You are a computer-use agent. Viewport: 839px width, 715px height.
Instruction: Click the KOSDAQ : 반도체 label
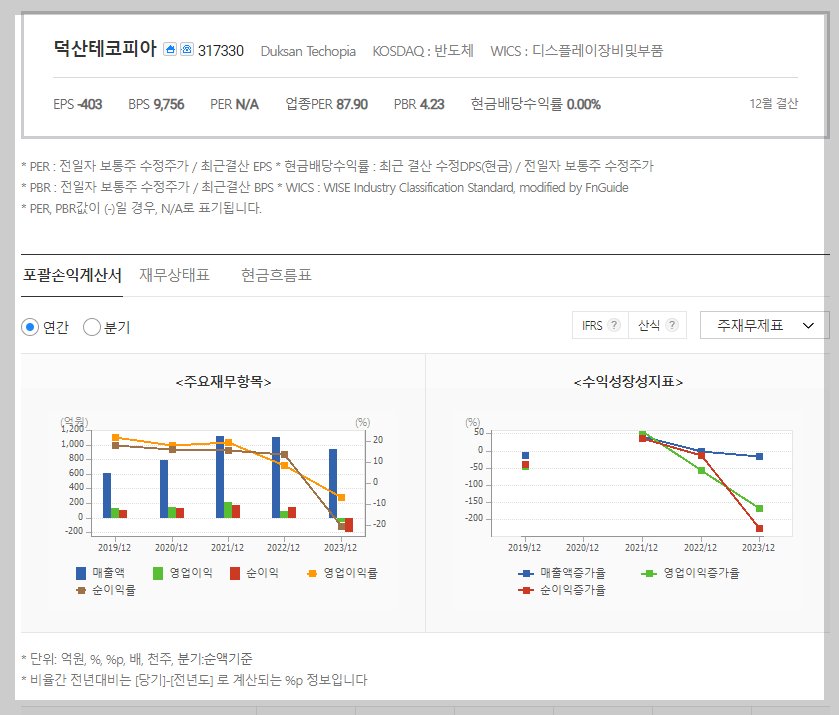coord(423,51)
